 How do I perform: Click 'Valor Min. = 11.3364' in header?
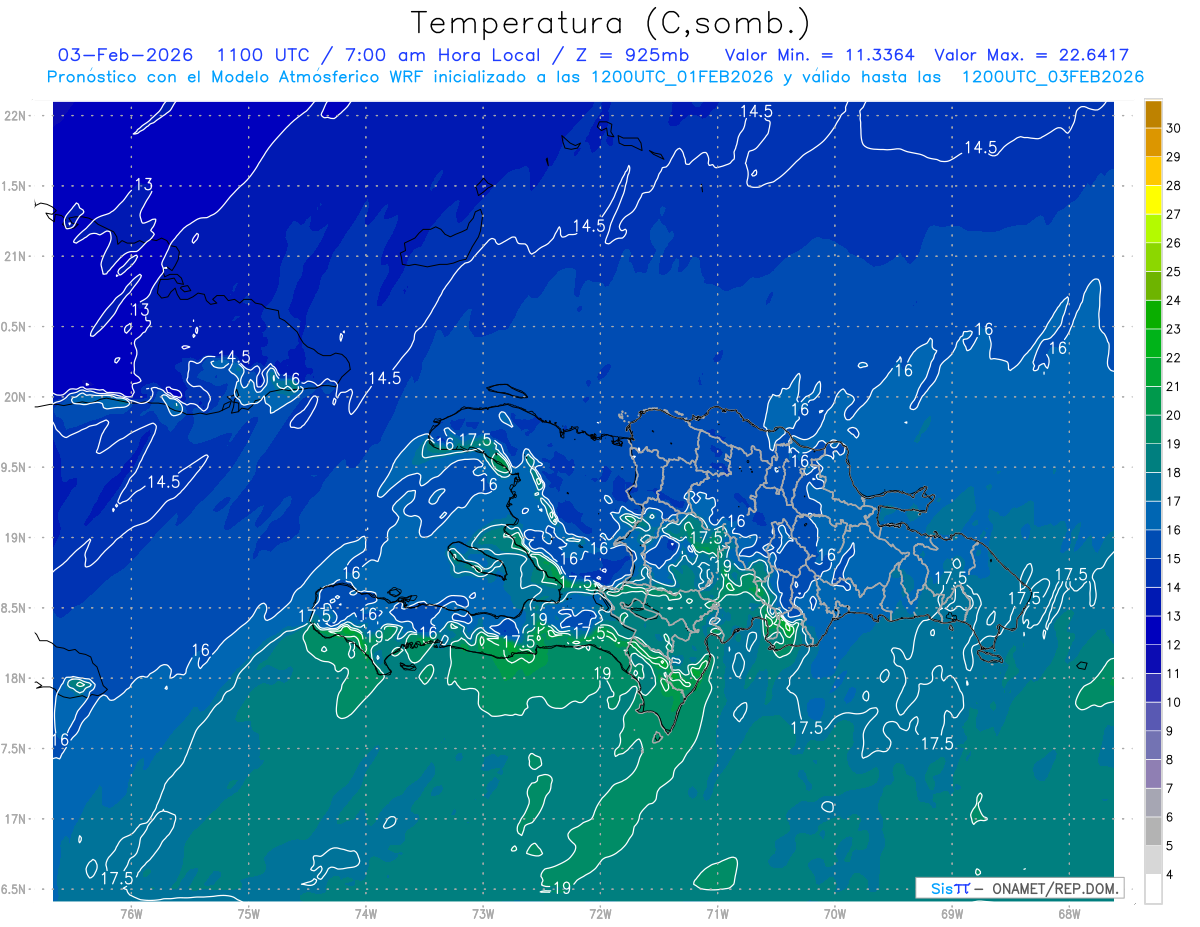(x=819, y=55)
